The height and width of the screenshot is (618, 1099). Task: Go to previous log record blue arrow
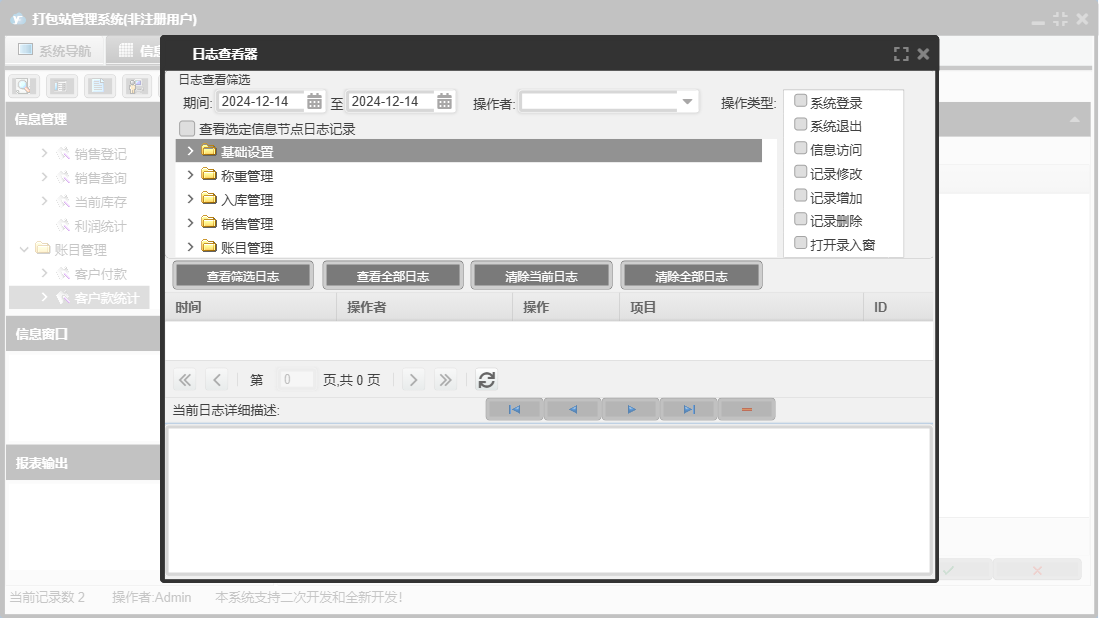[x=573, y=409]
